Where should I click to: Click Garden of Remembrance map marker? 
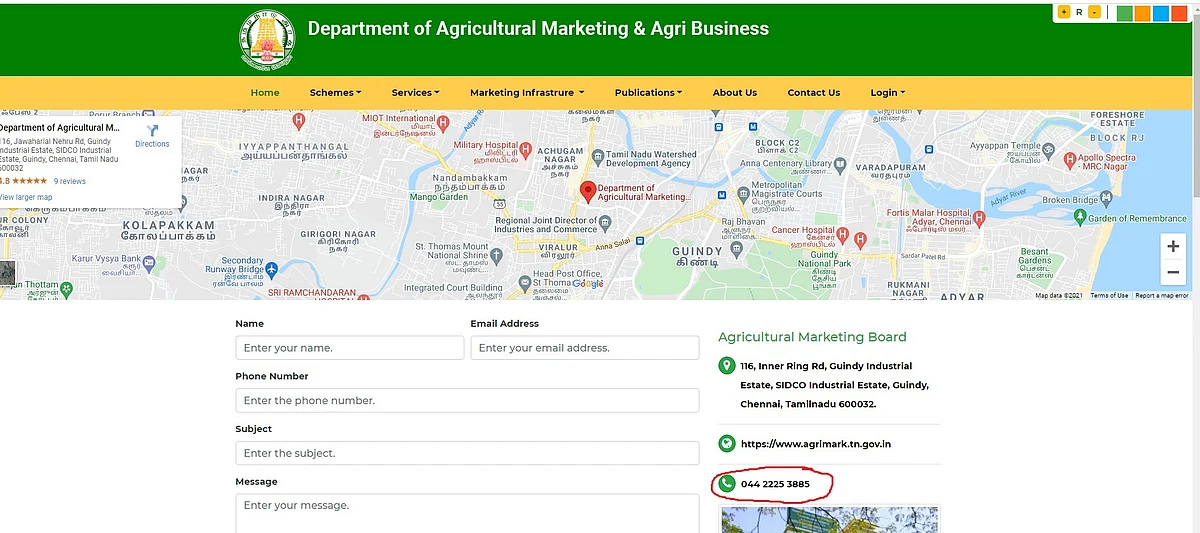click(1079, 218)
